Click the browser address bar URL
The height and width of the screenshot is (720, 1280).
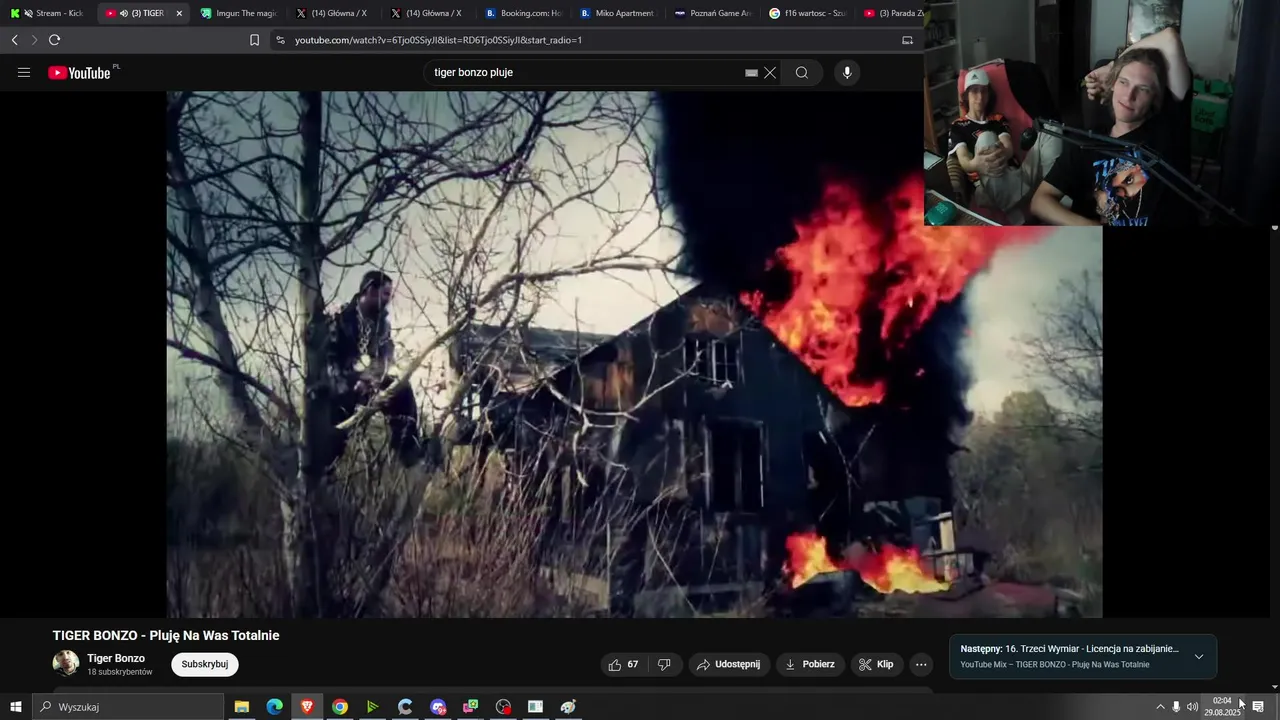[438, 40]
